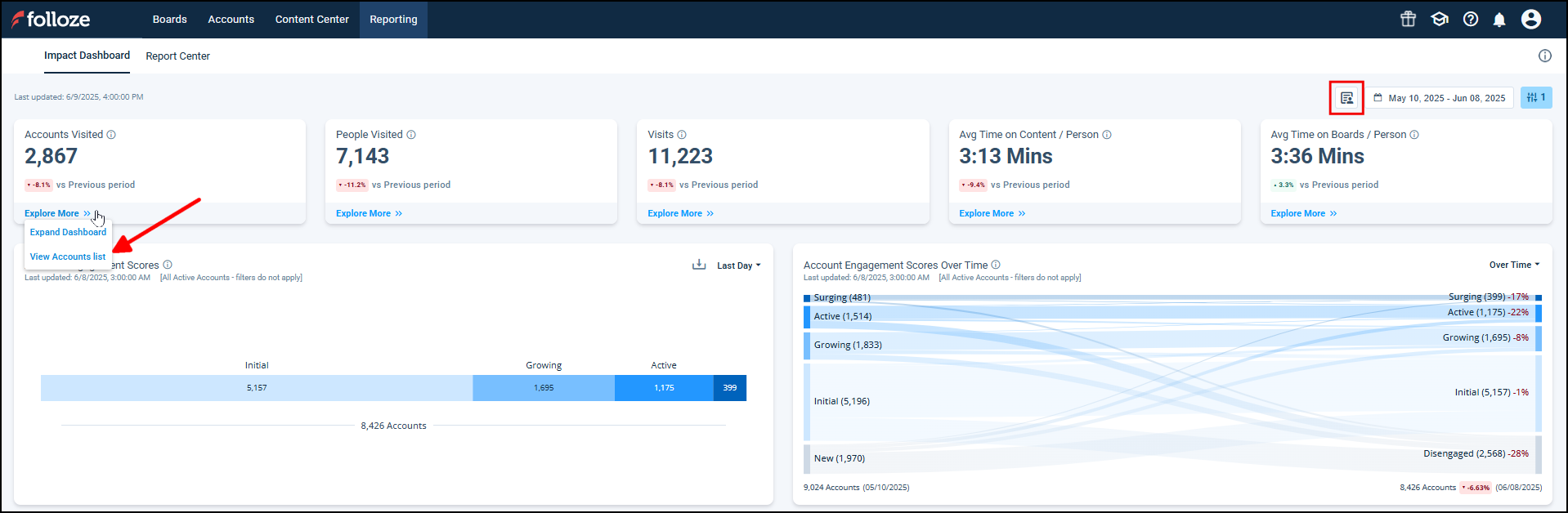Download the engagement scores chart
Image resolution: width=1568 pixels, height=513 pixels.
click(699, 265)
